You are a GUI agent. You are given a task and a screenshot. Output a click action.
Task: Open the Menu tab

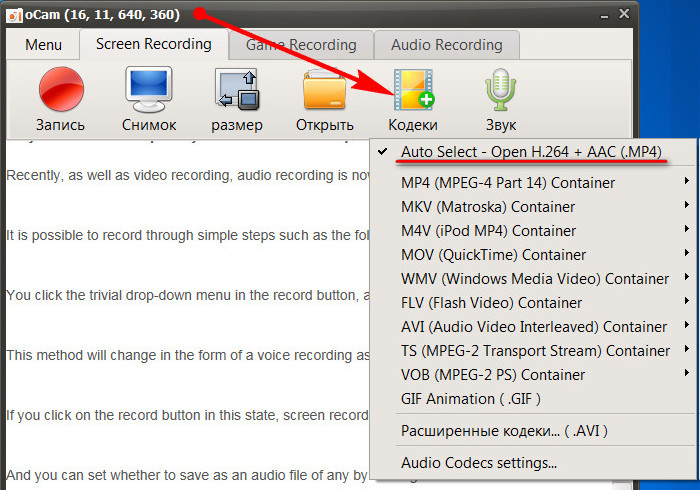[x=43, y=45]
